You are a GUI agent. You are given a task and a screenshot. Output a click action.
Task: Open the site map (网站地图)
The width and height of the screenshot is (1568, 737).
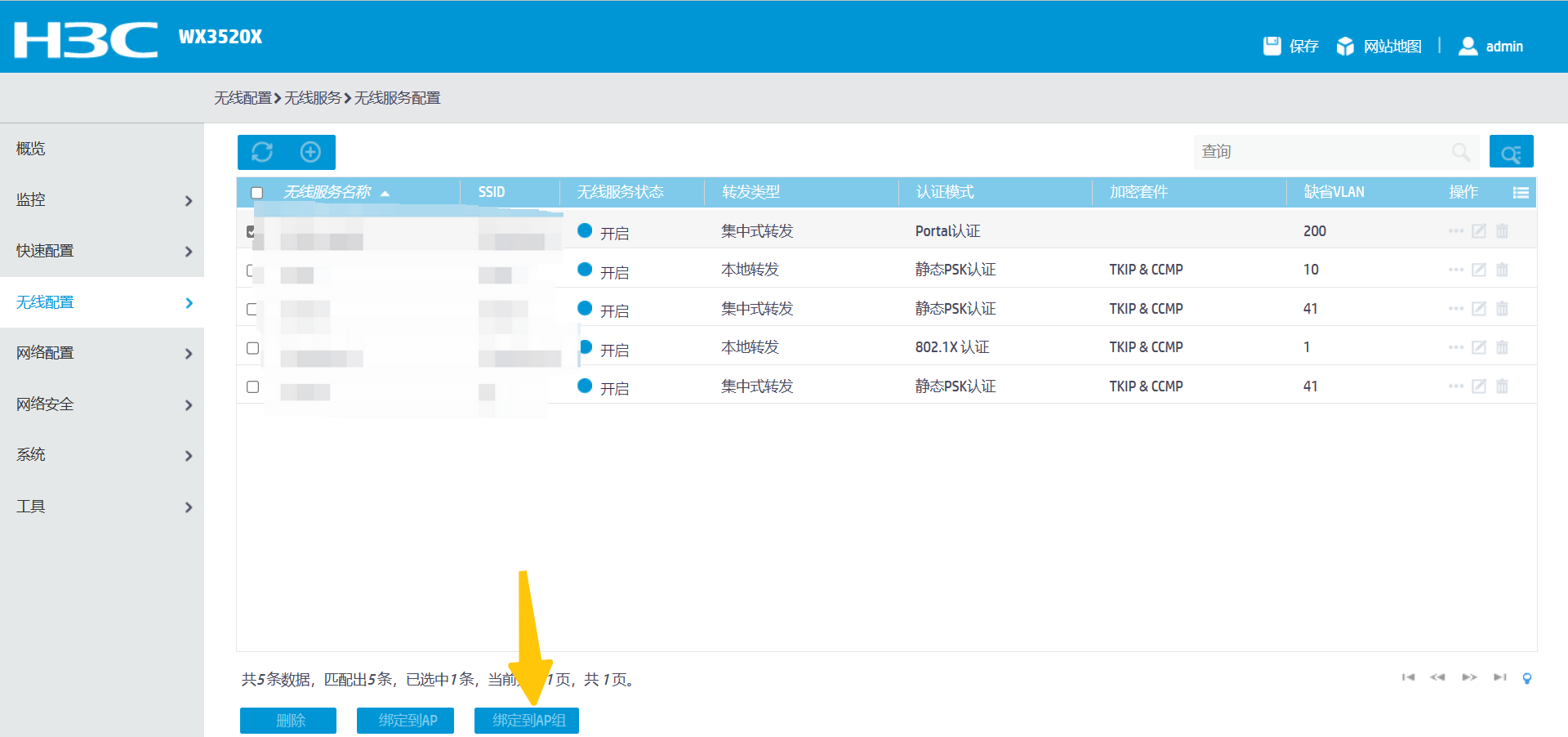click(x=1379, y=47)
